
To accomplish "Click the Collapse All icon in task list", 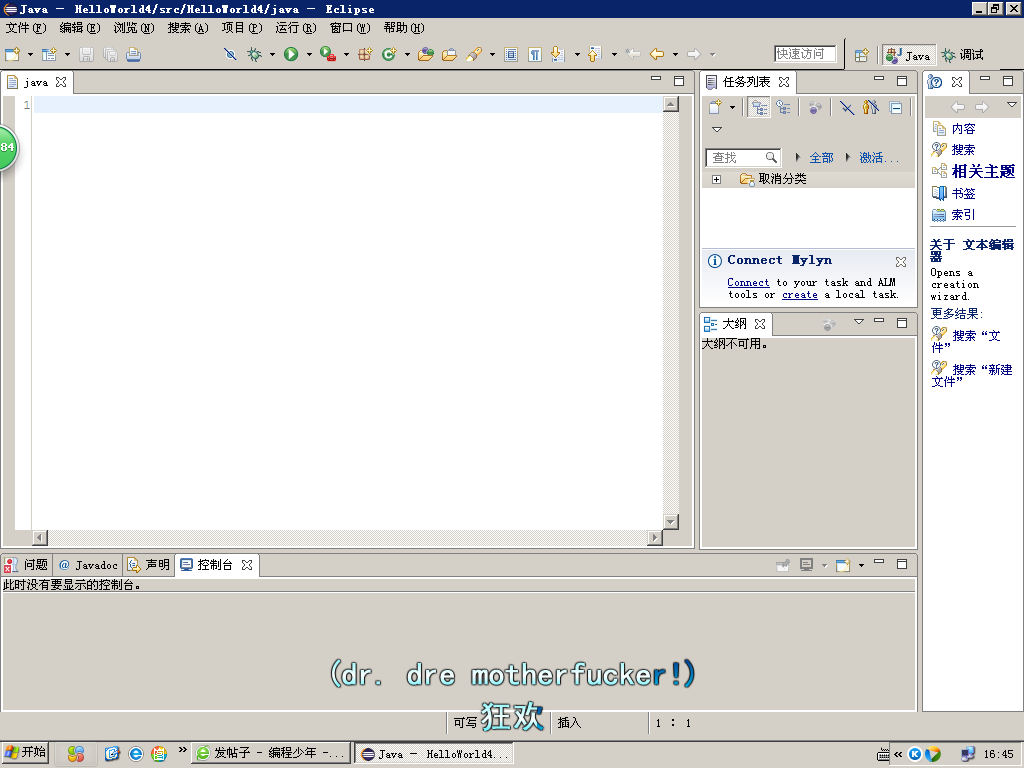I will (896, 108).
